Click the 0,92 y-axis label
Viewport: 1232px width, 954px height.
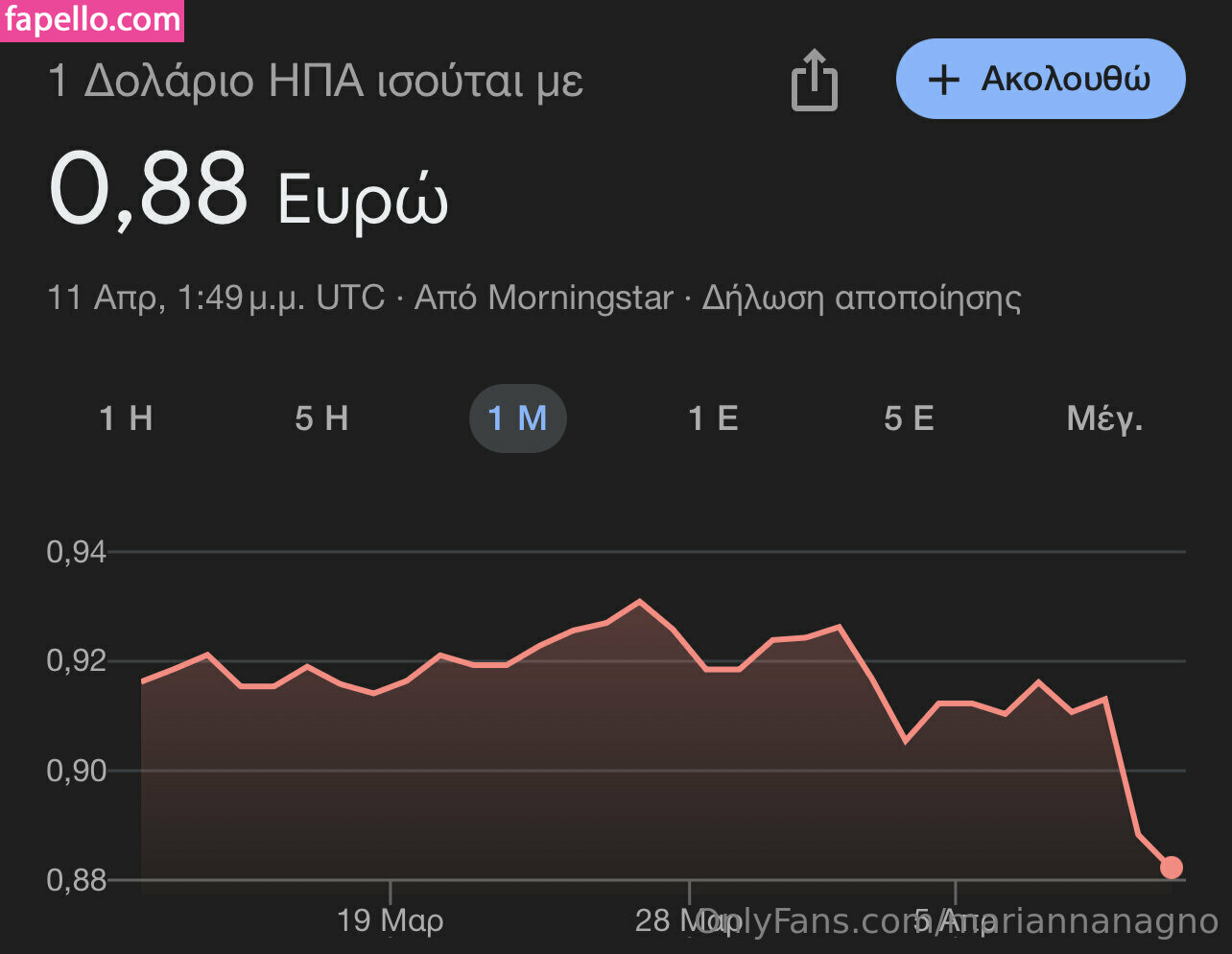[76, 661]
